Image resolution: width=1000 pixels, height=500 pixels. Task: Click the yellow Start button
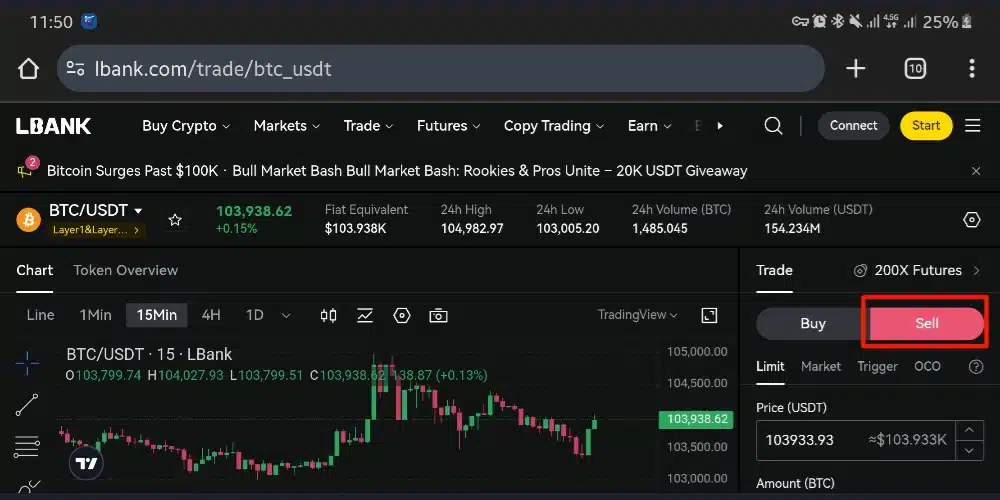click(925, 126)
